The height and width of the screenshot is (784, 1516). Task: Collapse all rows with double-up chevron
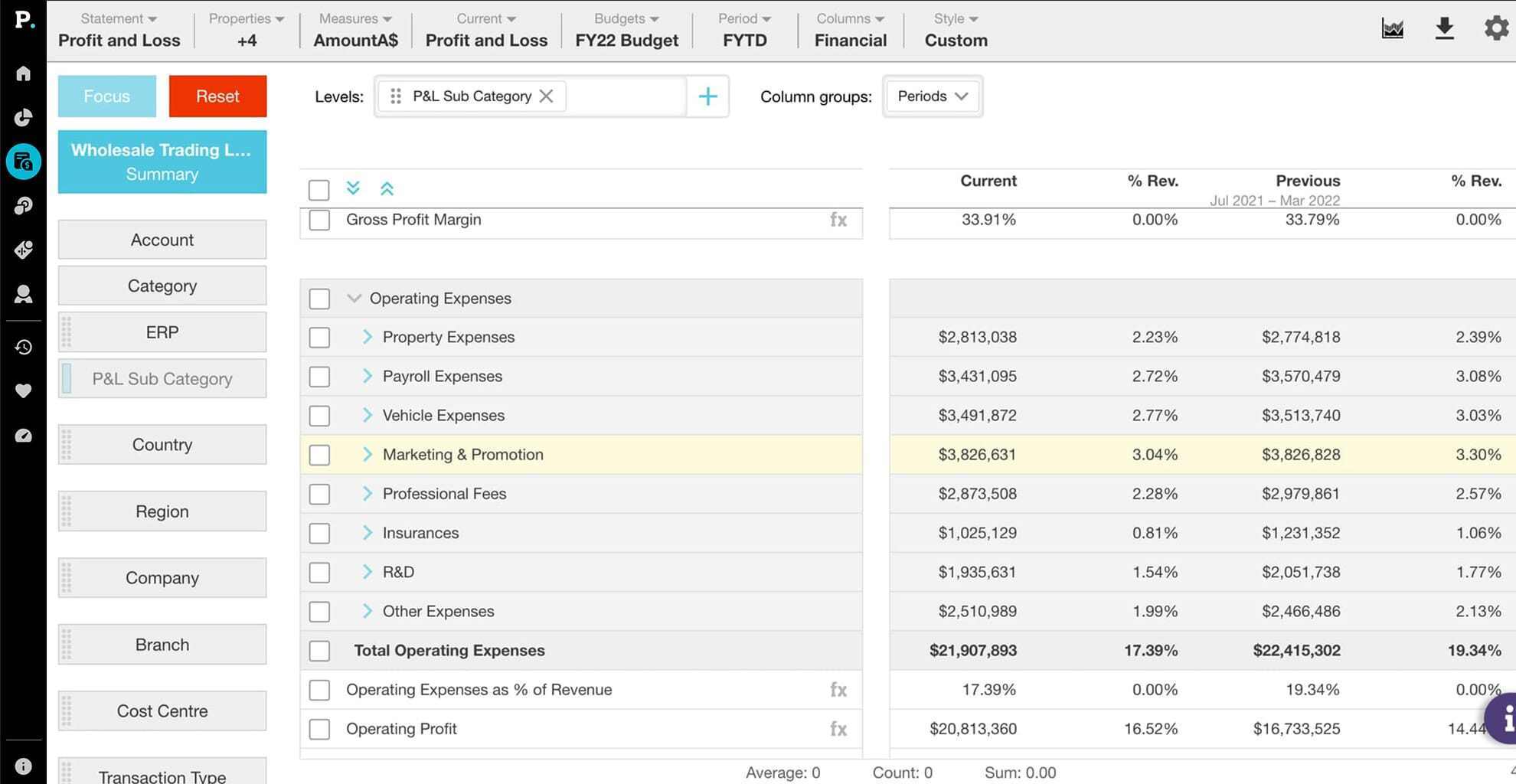pyautogui.click(x=387, y=188)
